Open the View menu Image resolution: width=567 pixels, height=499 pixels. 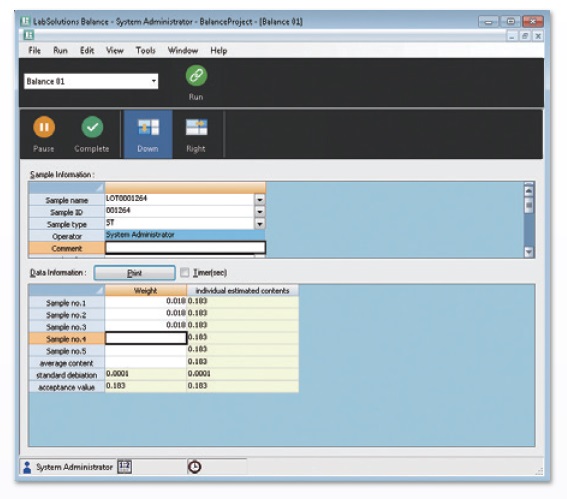115,50
